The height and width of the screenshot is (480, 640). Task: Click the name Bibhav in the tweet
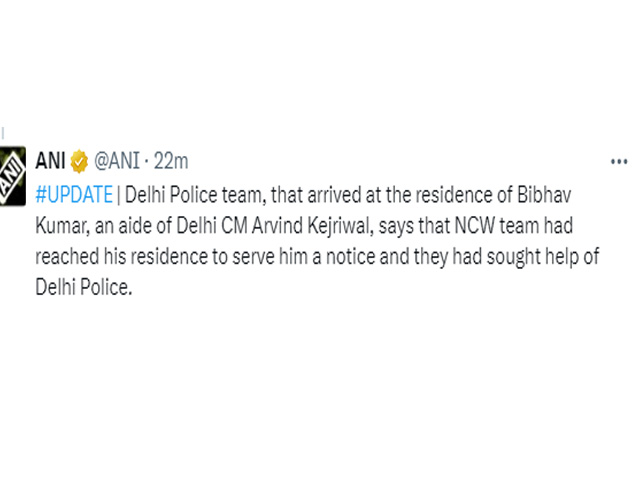tap(544, 195)
